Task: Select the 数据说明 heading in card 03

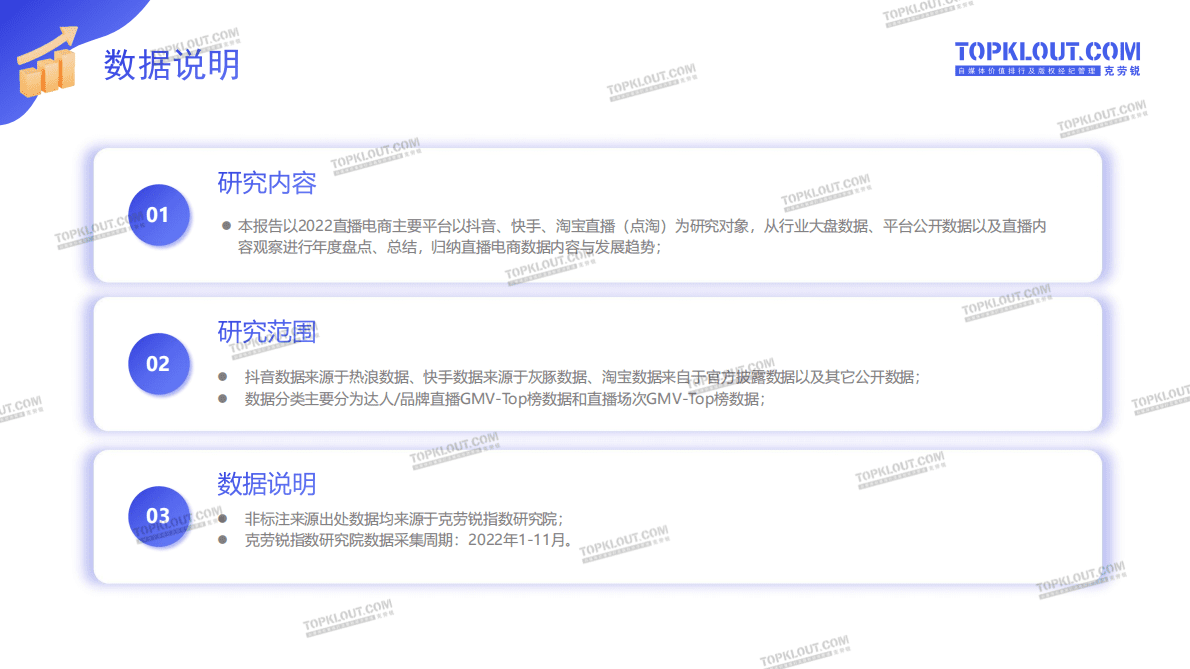Action: [267, 484]
